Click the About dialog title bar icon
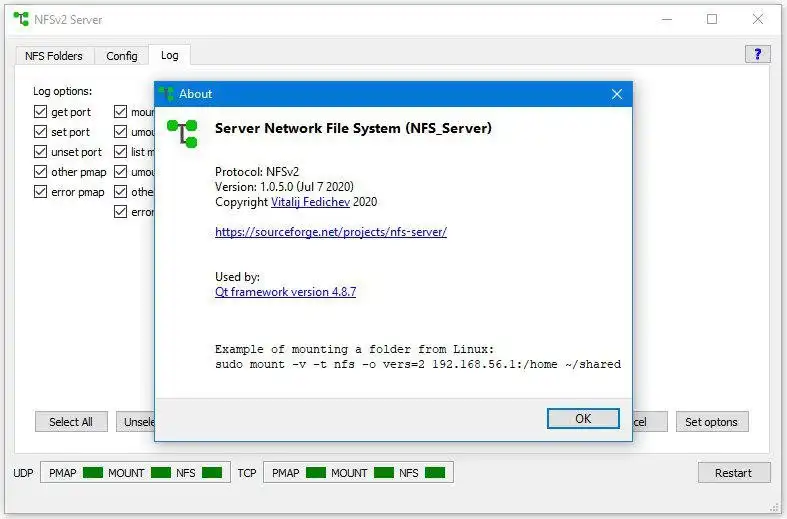787x519 pixels. pyautogui.click(x=166, y=93)
